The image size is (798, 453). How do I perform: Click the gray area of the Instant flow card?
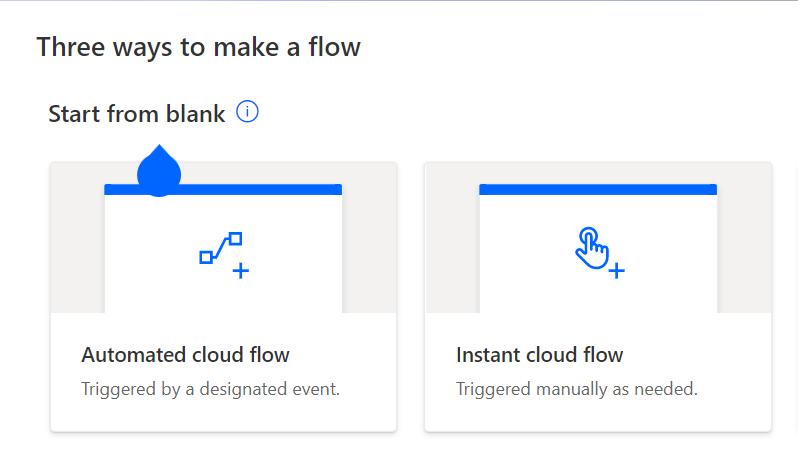pyautogui.click(x=450, y=240)
